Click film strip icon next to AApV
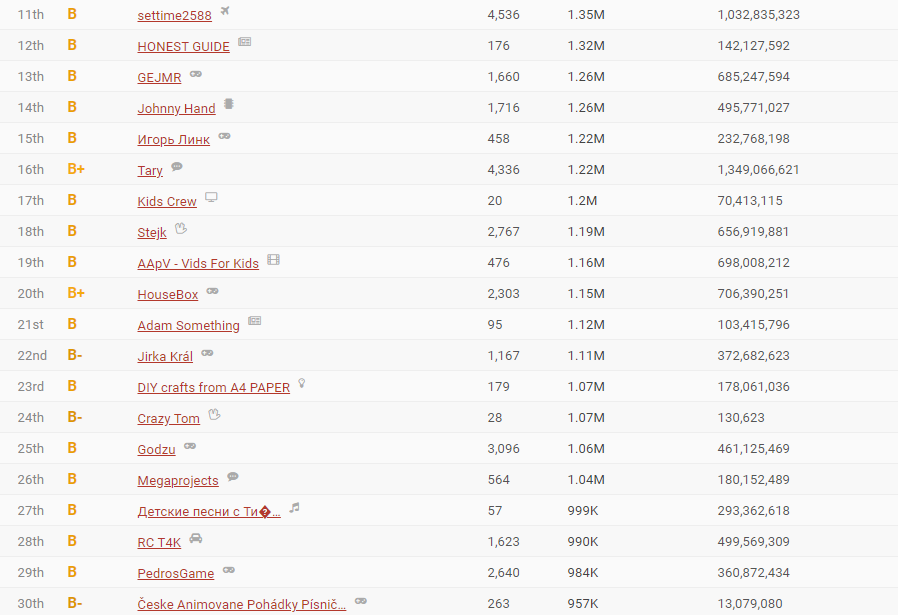 [274, 259]
